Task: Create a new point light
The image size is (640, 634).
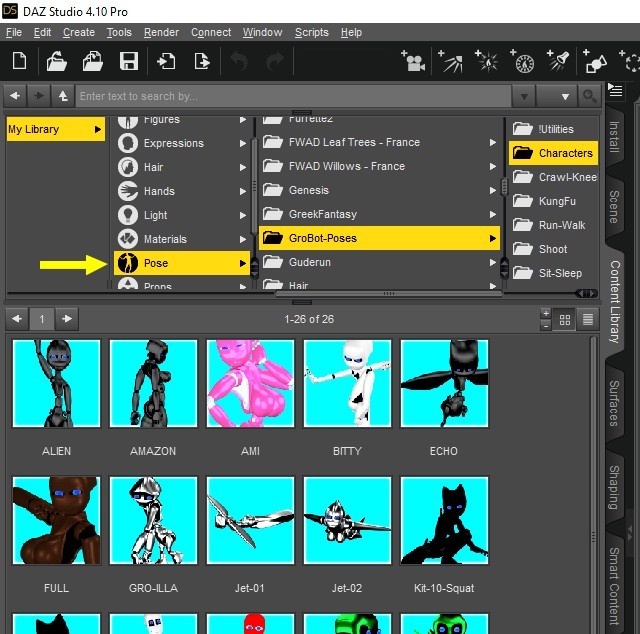Action: (487, 61)
